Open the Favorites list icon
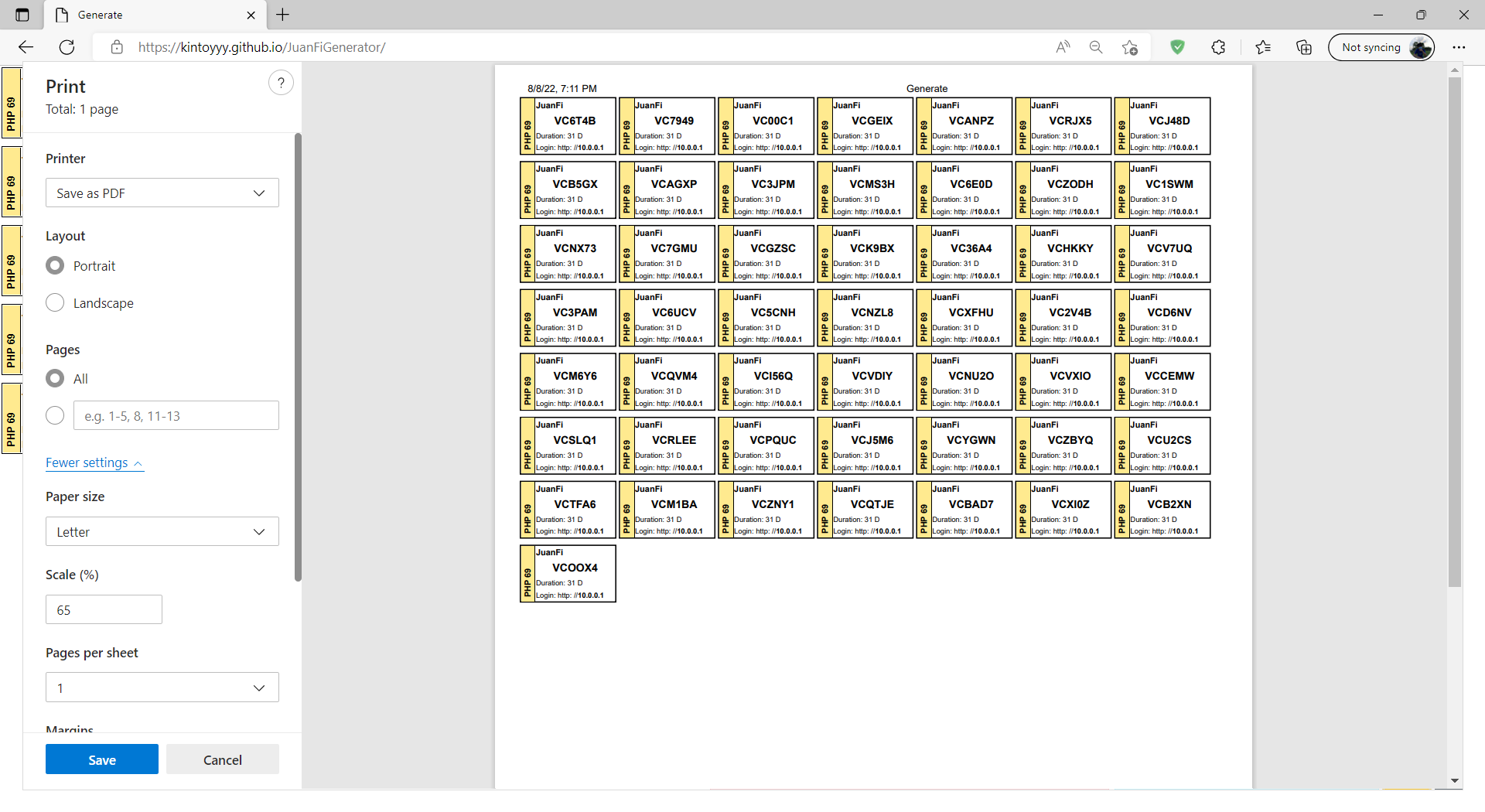This screenshot has height=812, width=1485. (1263, 47)
